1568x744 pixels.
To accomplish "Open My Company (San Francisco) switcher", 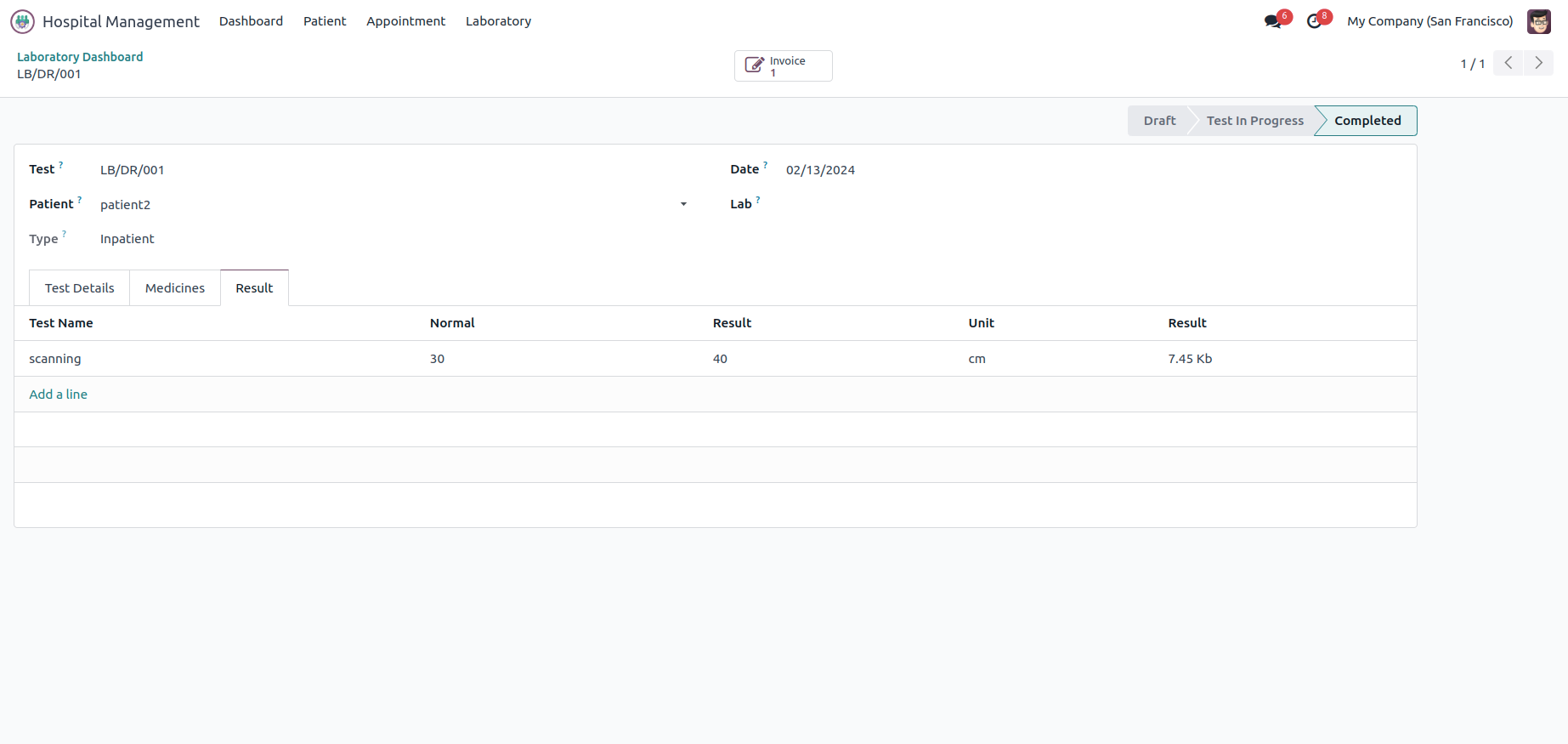I will (x=1429, y=21).
